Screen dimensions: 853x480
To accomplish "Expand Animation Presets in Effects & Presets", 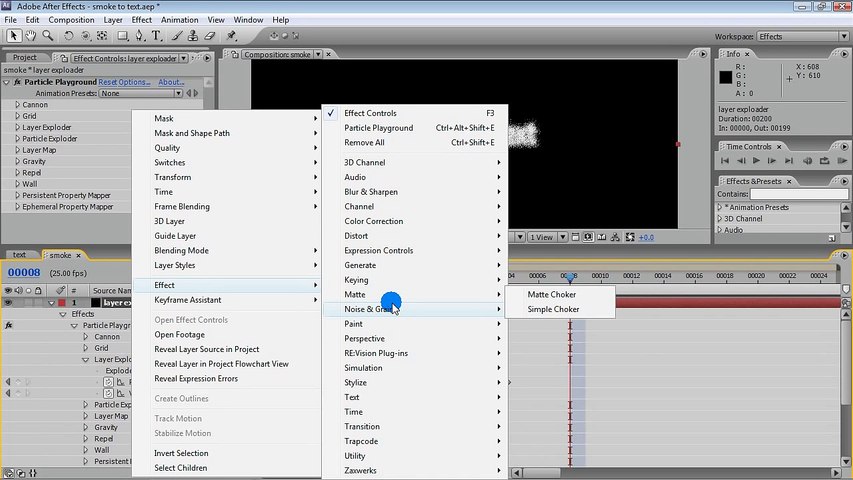I will point(720,207).
